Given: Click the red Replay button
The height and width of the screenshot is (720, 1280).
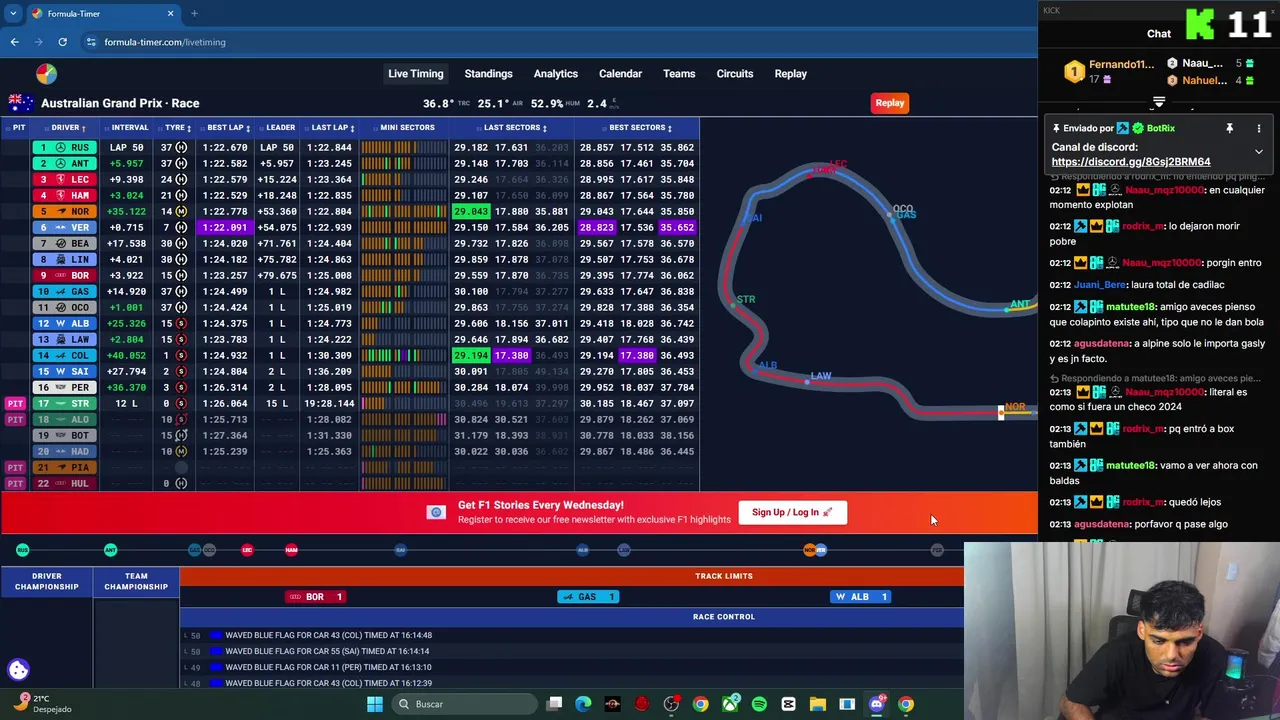Looking at the screenshot, I should coord(889,103).
